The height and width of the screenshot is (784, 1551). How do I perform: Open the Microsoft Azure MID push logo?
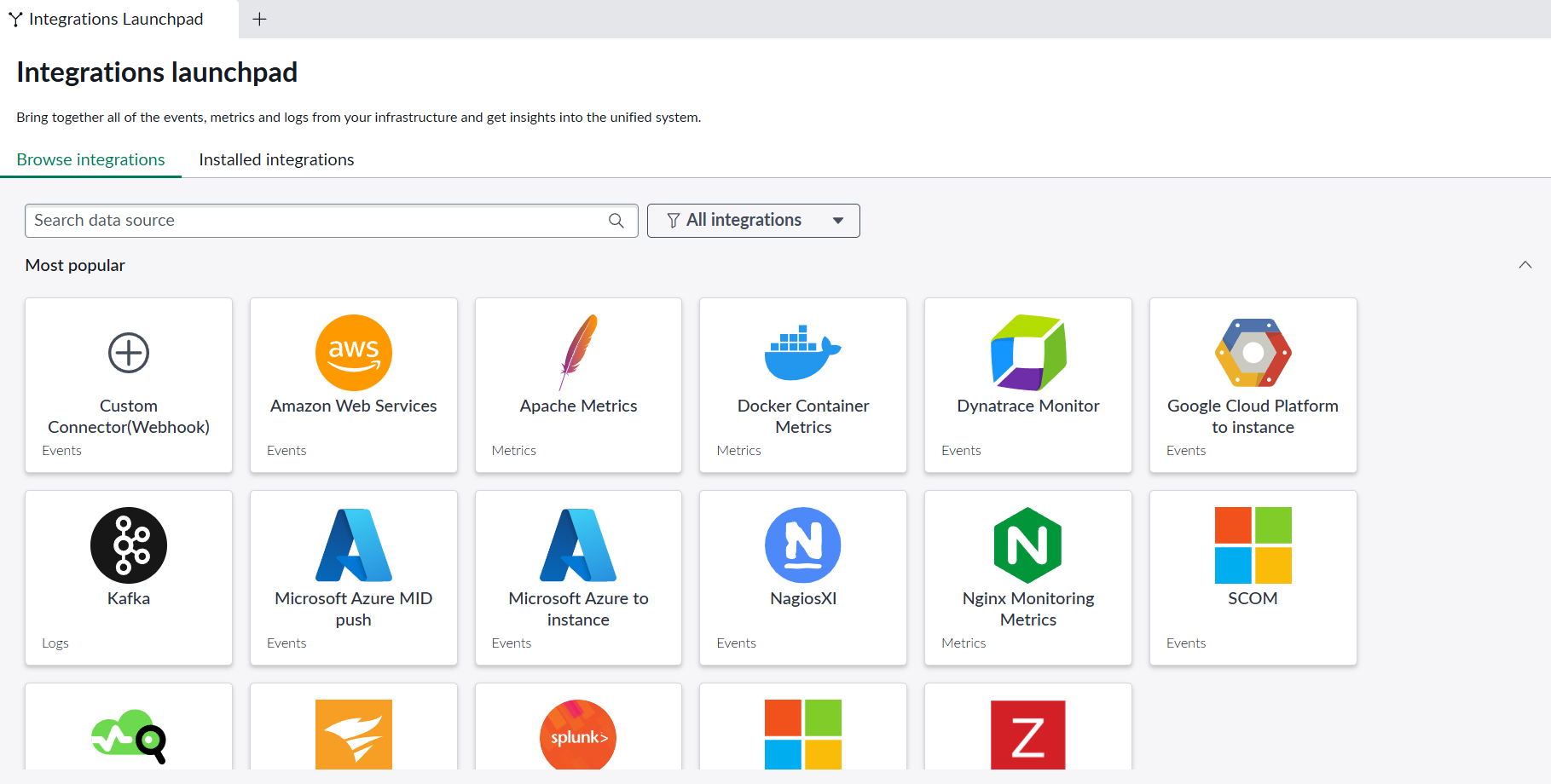(354, 545)
